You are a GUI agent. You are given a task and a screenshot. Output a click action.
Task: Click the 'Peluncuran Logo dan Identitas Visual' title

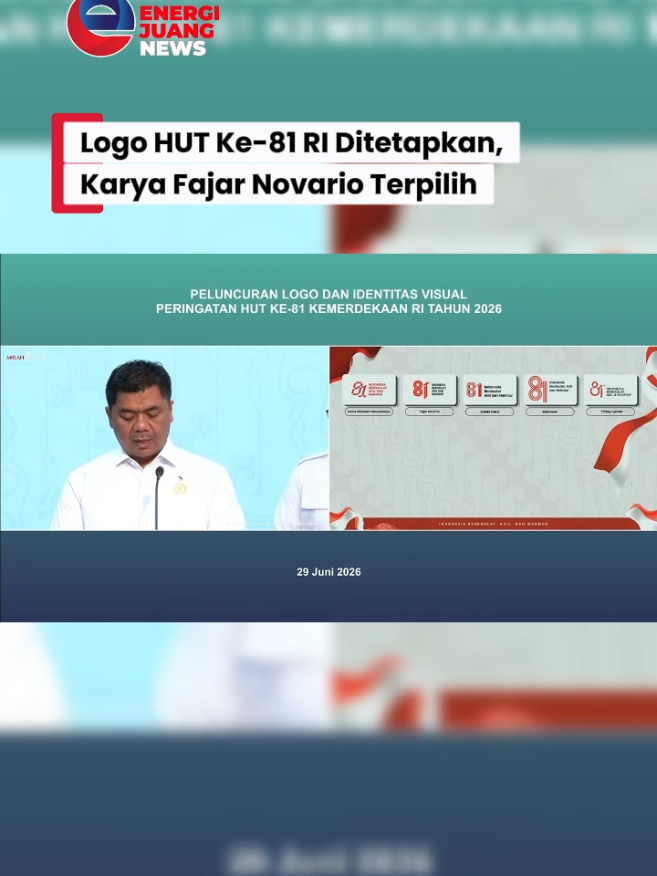tap(328, 294)
